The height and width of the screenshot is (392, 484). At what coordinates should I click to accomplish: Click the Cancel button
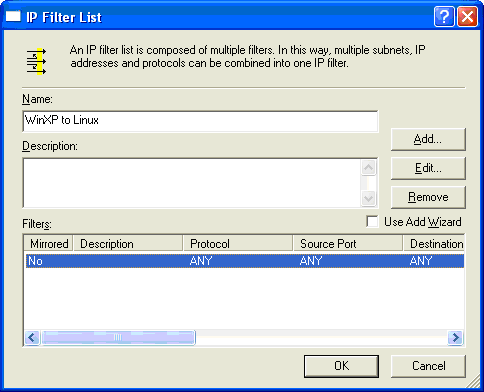(x=428, y=366)
